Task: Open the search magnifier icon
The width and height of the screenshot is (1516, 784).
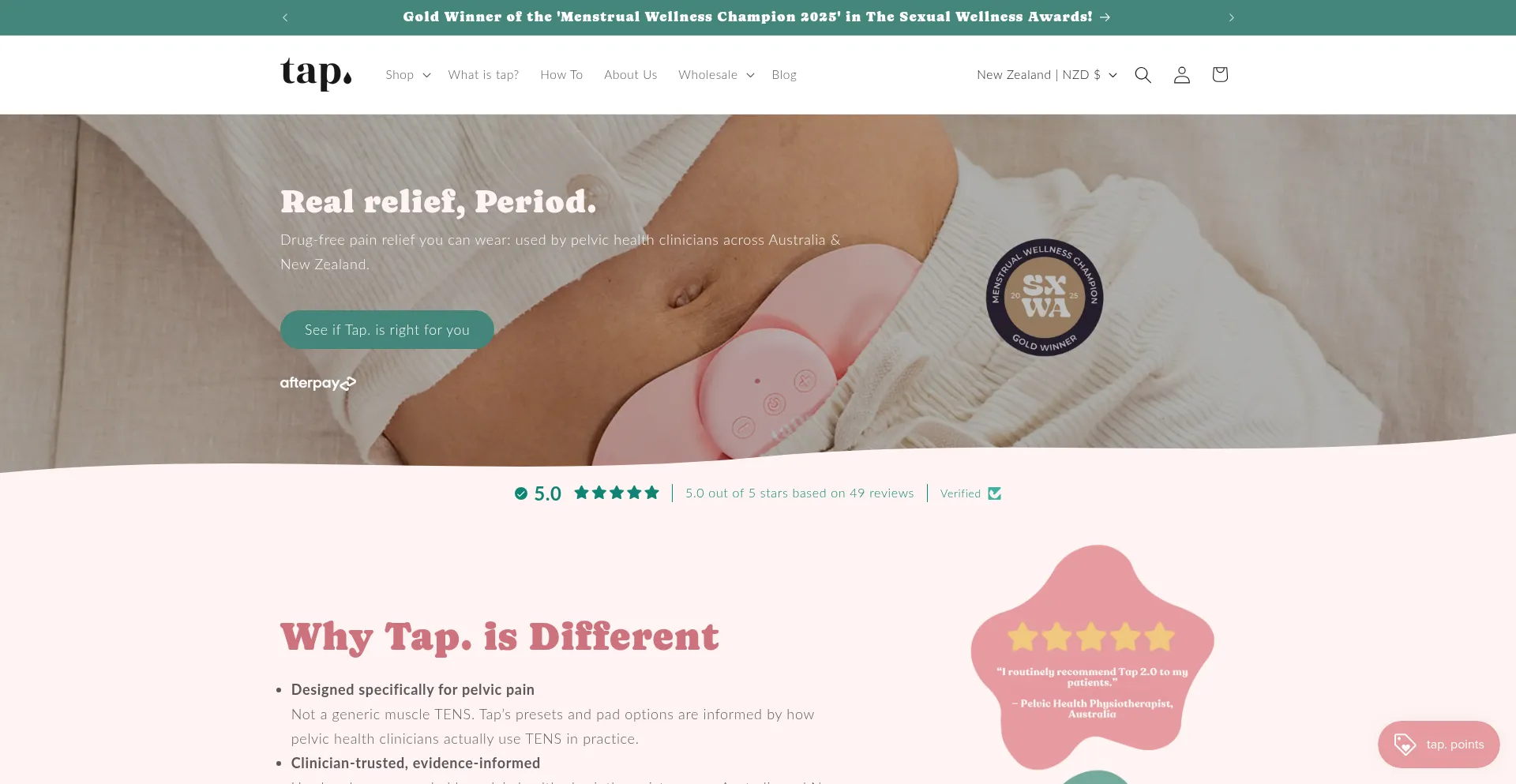Action: [1143, 75]
